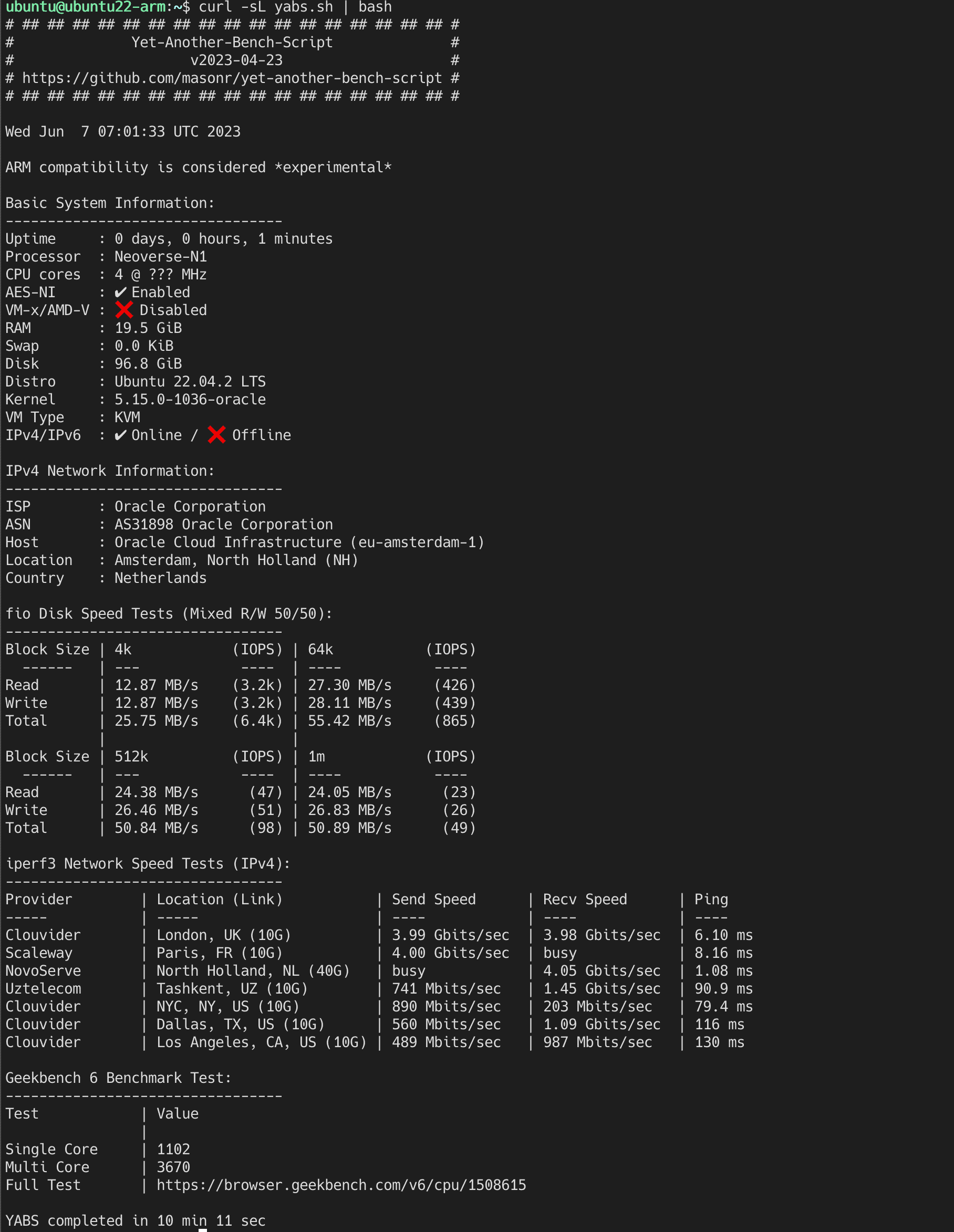Click the VM-x/AMD-V disabled red cross icon
Viewport: 954px width, 1232px height.
(x=125, y=309)
